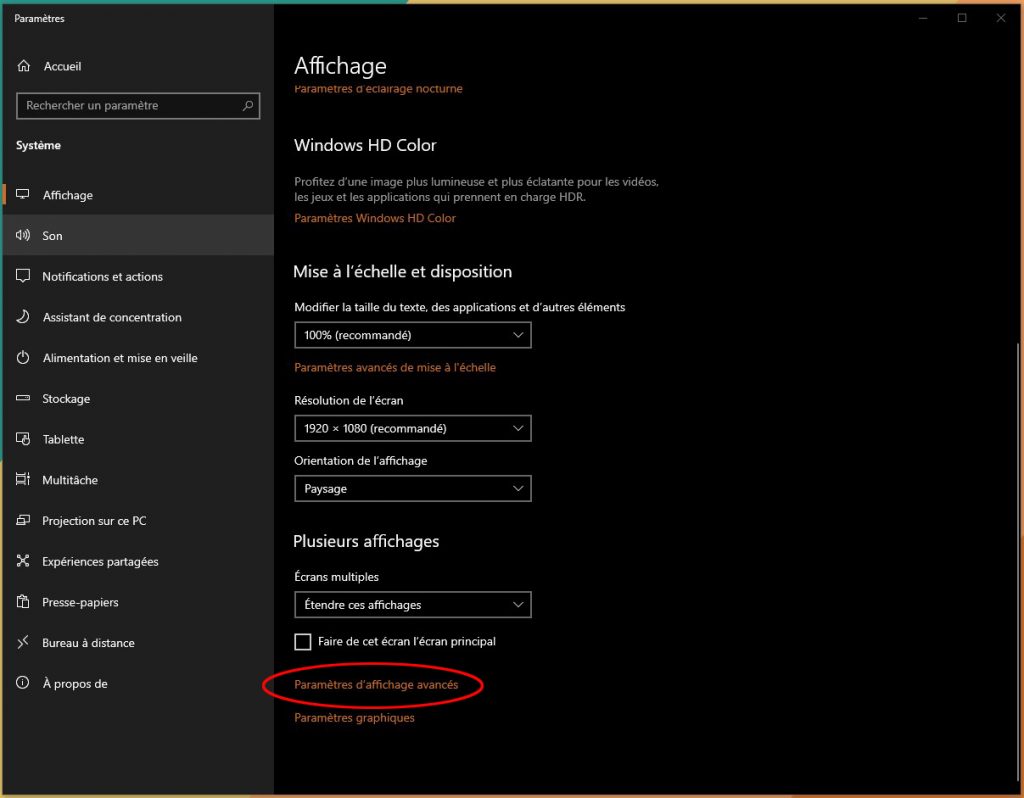Select Multitâche in the sidebar
The image size is (1024, 798).
[70, 480]
